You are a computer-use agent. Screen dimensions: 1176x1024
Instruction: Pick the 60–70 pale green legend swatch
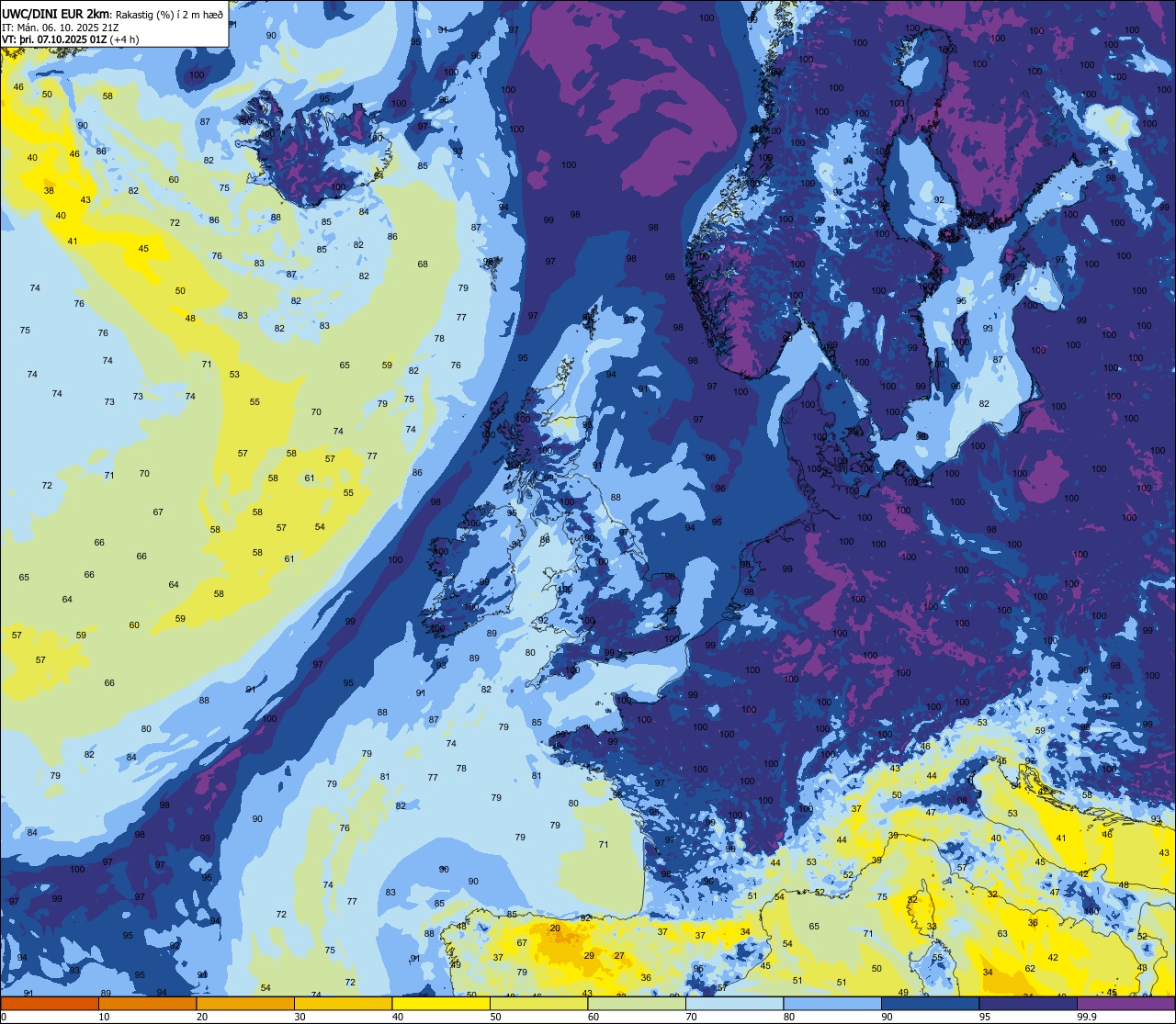pyautogui.click(x=637, y=1003)
